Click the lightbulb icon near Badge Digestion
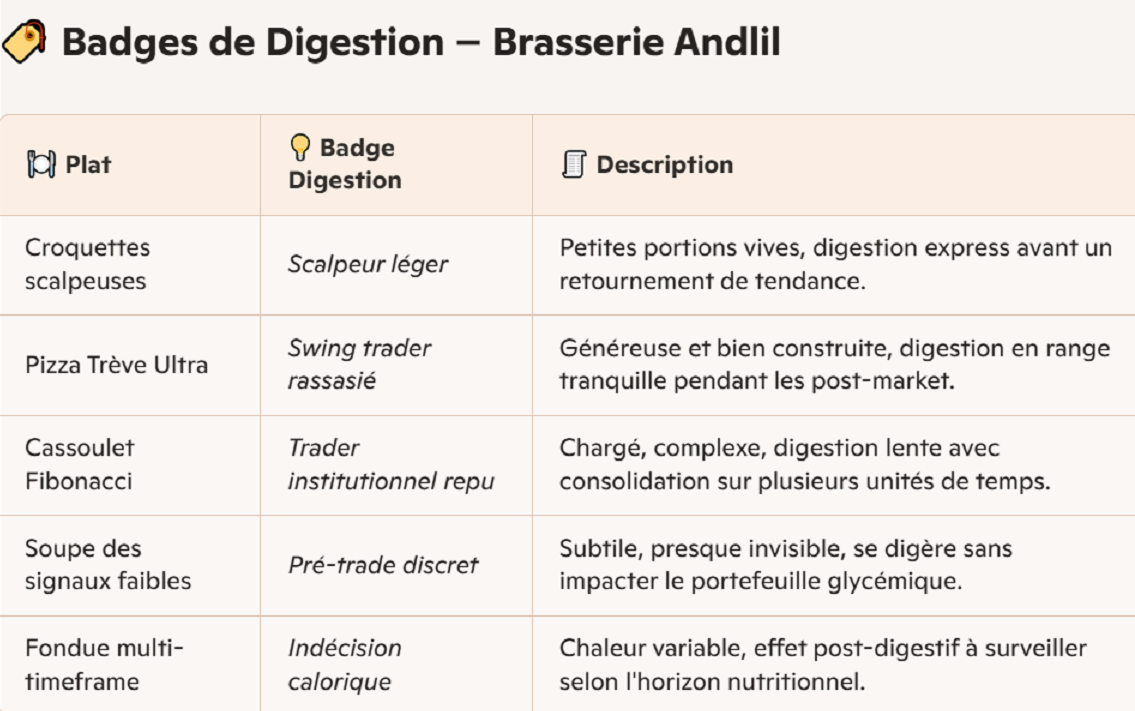This screenshot has width=1135, height=711. point(300,148)
